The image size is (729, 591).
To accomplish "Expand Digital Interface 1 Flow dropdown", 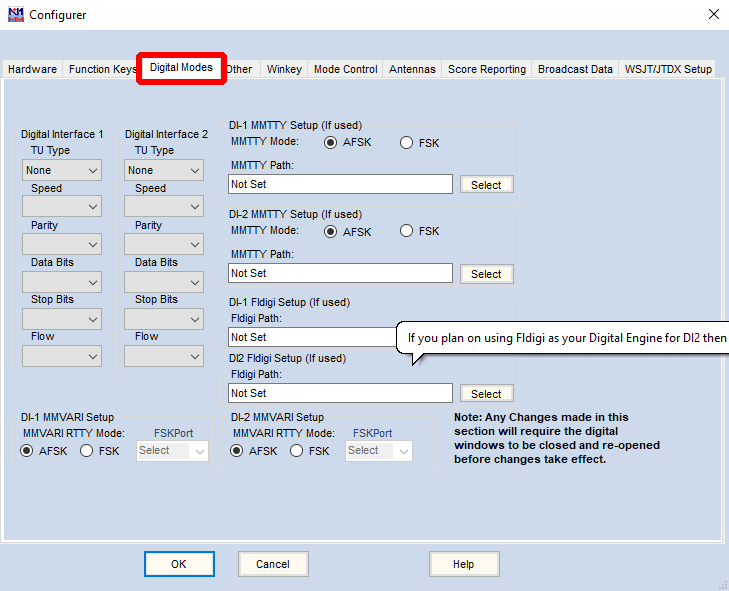I will point(62,357).
